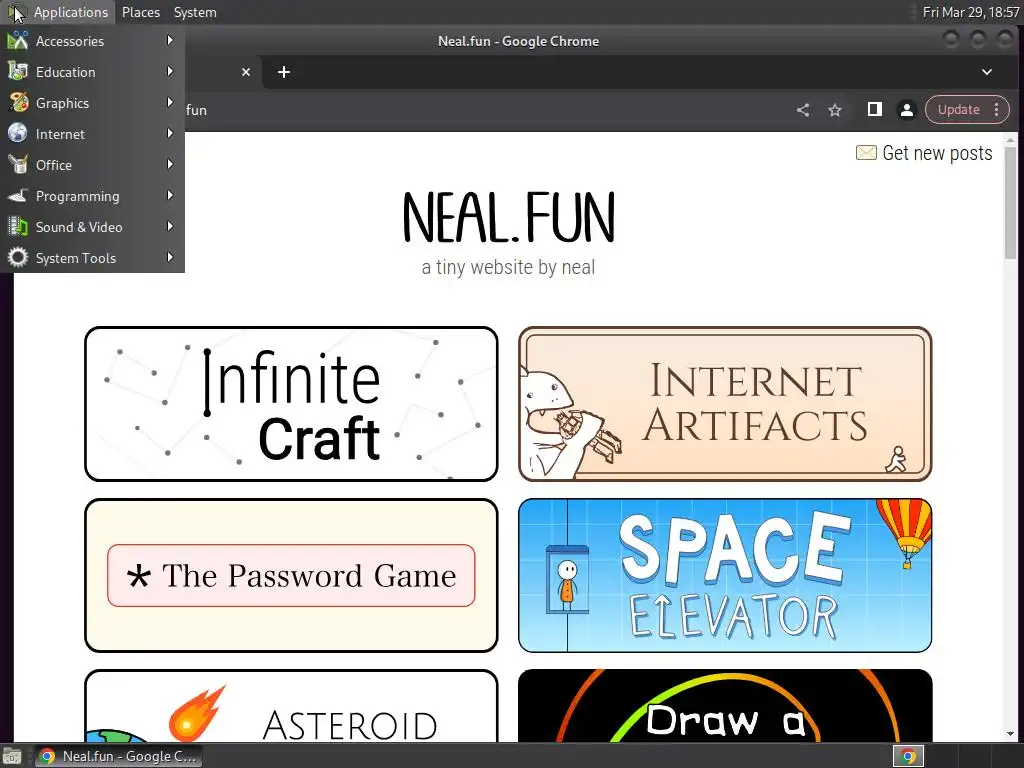
Task: Expand Sound & Video submenu arrow
Action: click(170, 227)
